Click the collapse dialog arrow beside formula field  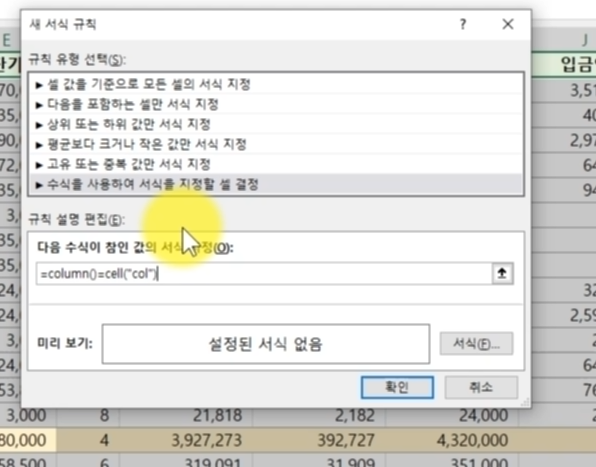pos(502,274)
